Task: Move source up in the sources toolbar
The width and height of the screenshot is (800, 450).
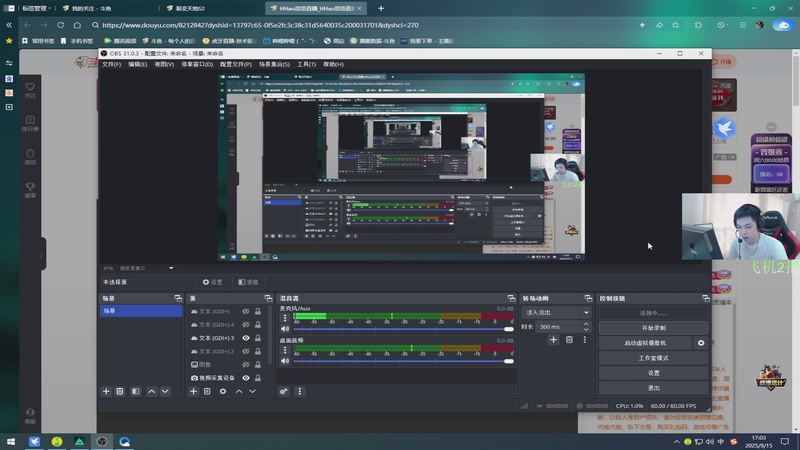Action: pyautogui.click(x=239, y=391)
